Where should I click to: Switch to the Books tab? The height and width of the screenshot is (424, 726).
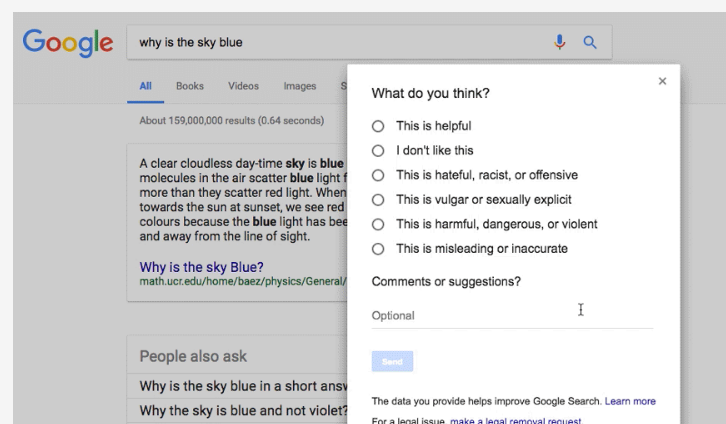click(190, 87)
